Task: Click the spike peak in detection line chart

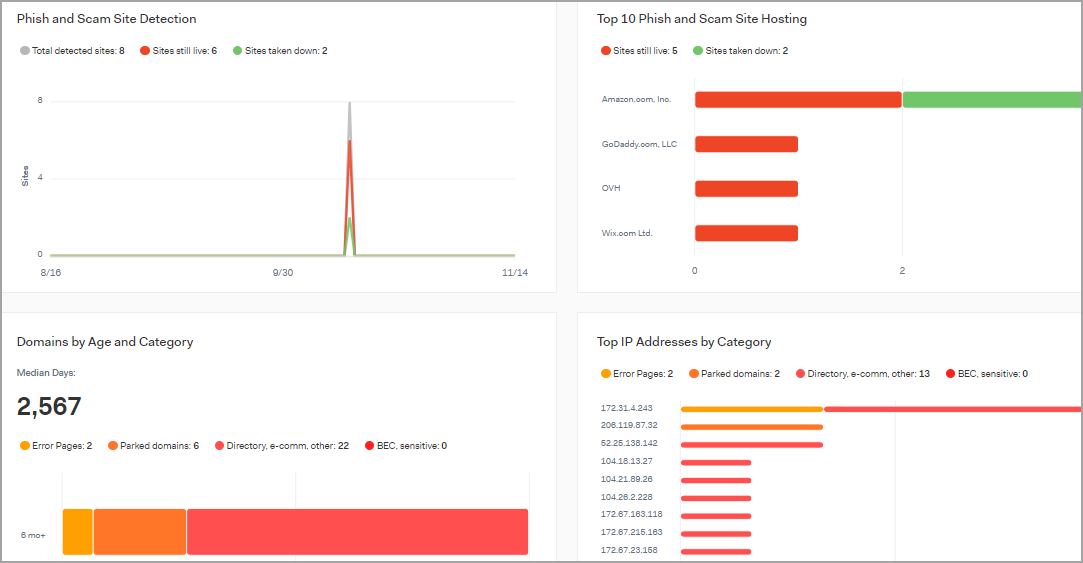Action: coord(349,103)
